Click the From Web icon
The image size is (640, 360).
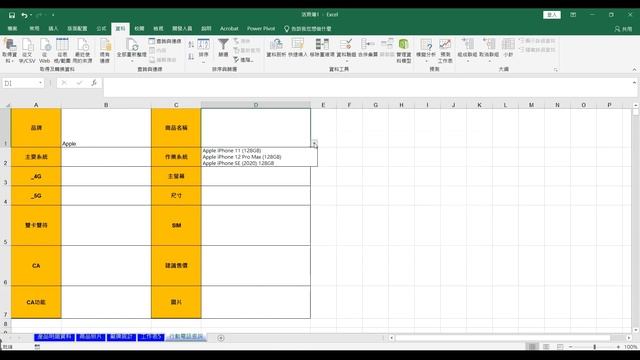44,51
